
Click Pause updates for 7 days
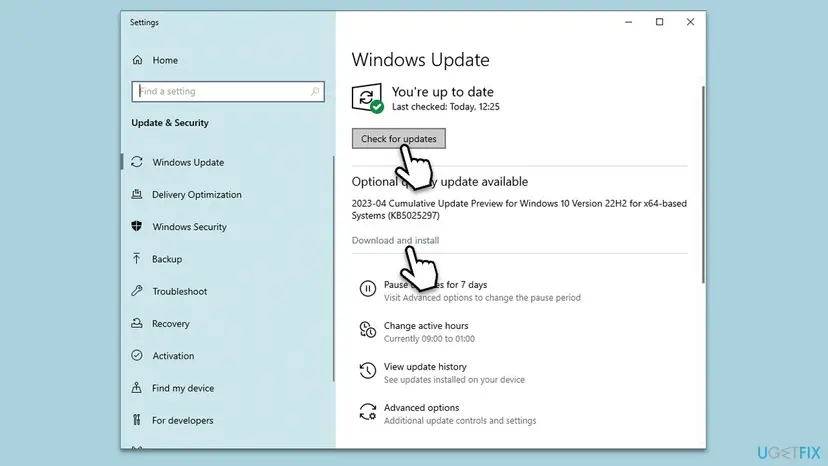435,284
